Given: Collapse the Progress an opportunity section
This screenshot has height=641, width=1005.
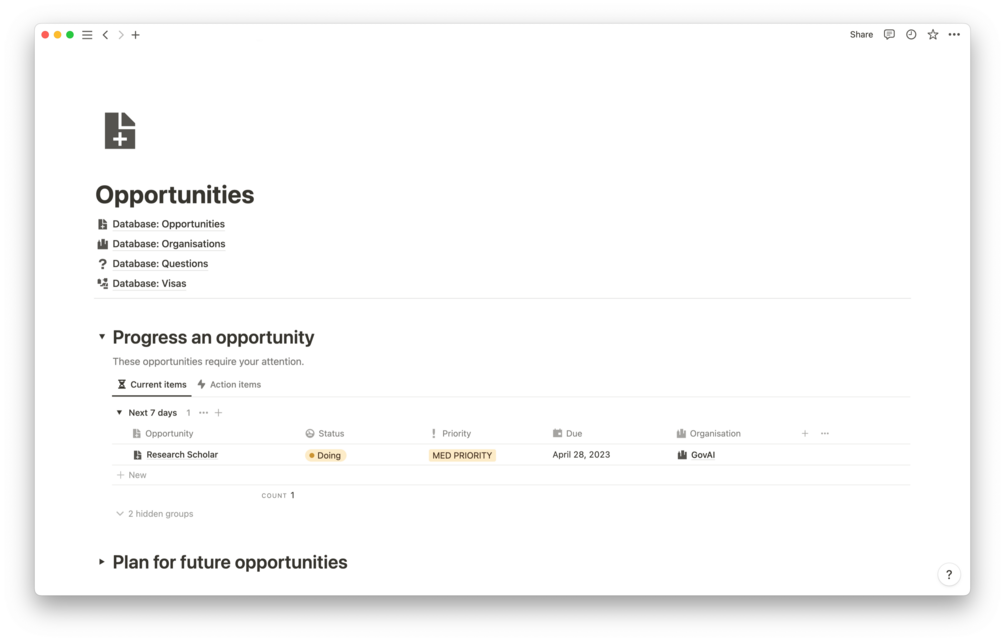Looking at the screenshot, I should coord(102,337).
